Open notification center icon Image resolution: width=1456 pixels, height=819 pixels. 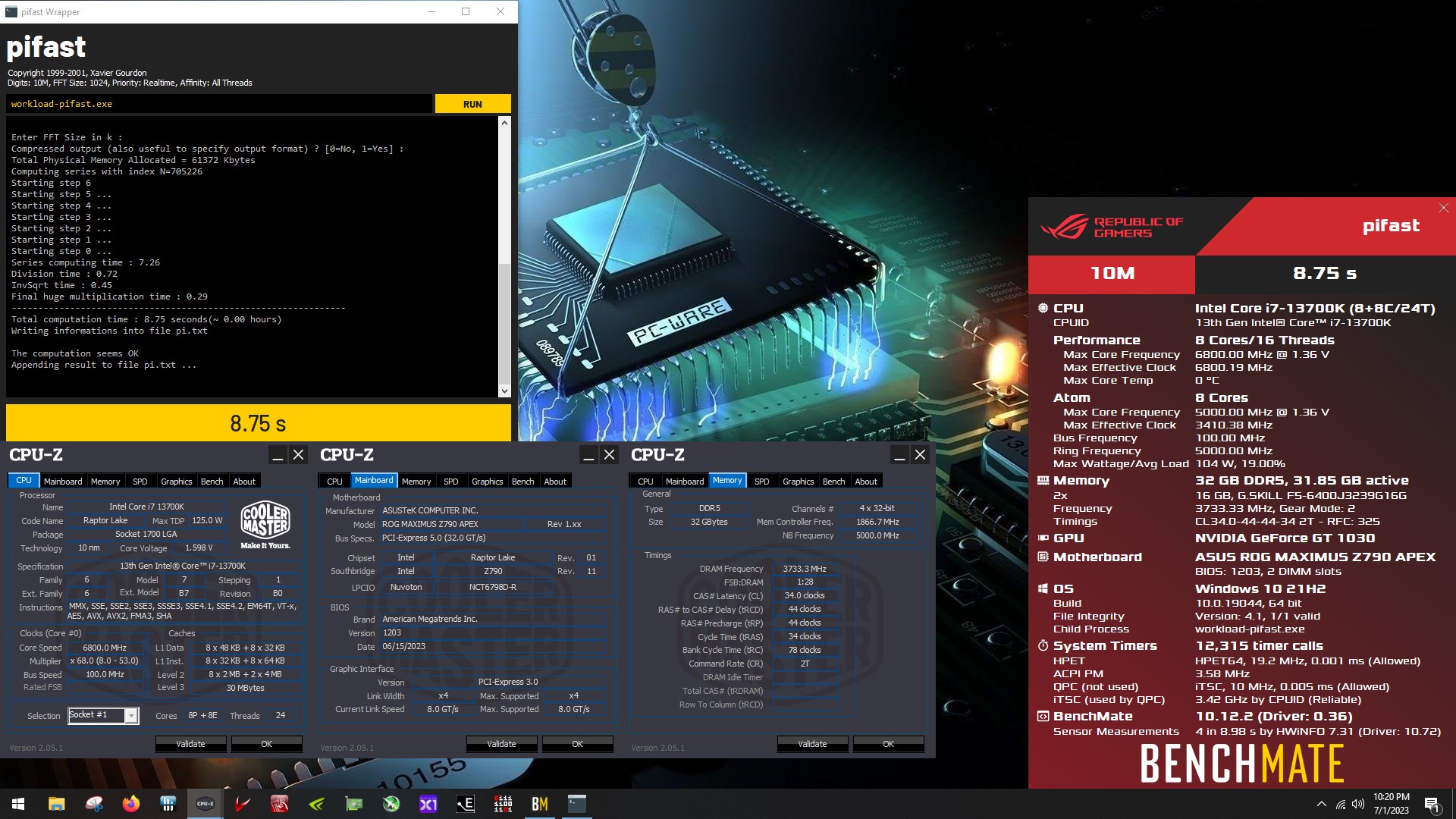point(1432,804)
